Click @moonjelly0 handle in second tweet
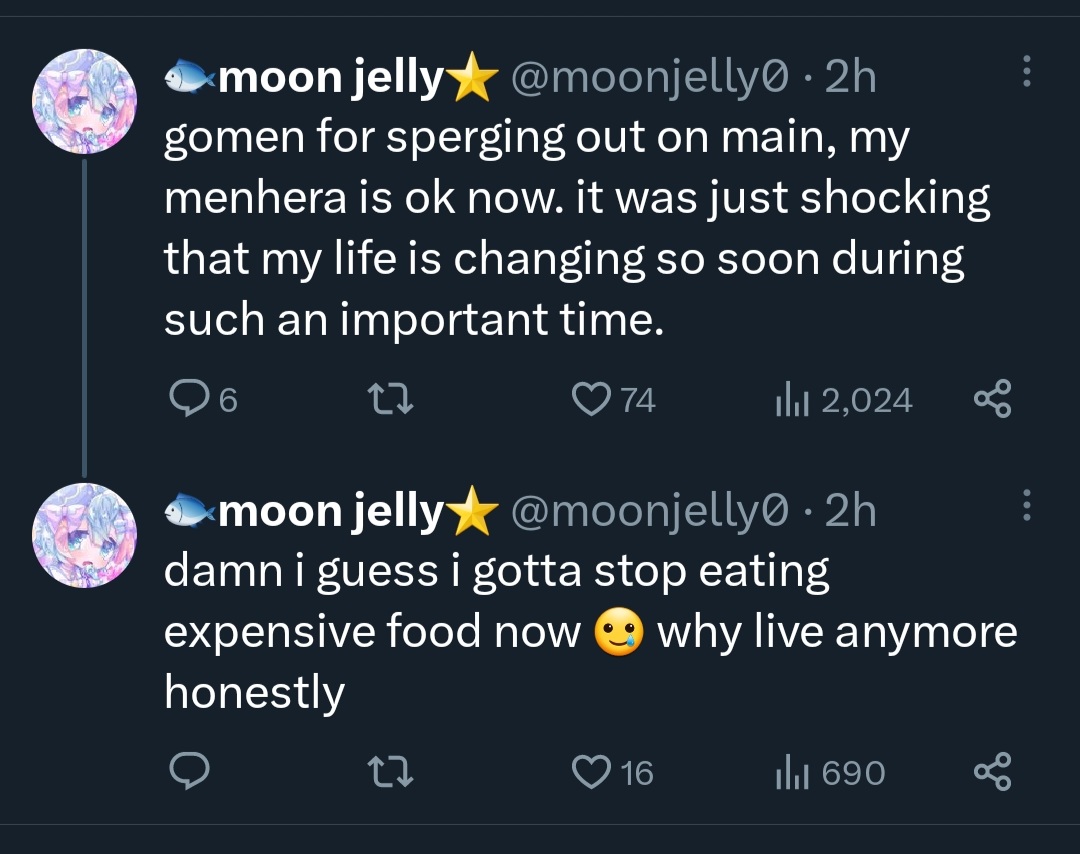Image resolution: width=1080 pixels, height=854 pixels. (x=649, y=511)
